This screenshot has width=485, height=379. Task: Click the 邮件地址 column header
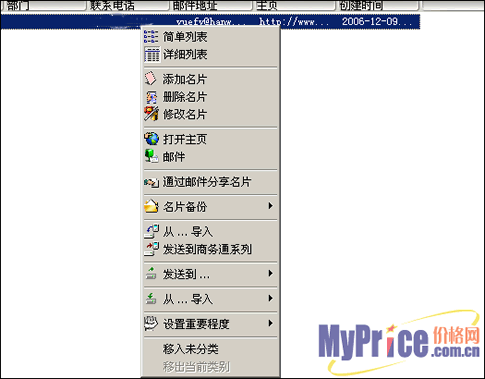click(211, 5)
